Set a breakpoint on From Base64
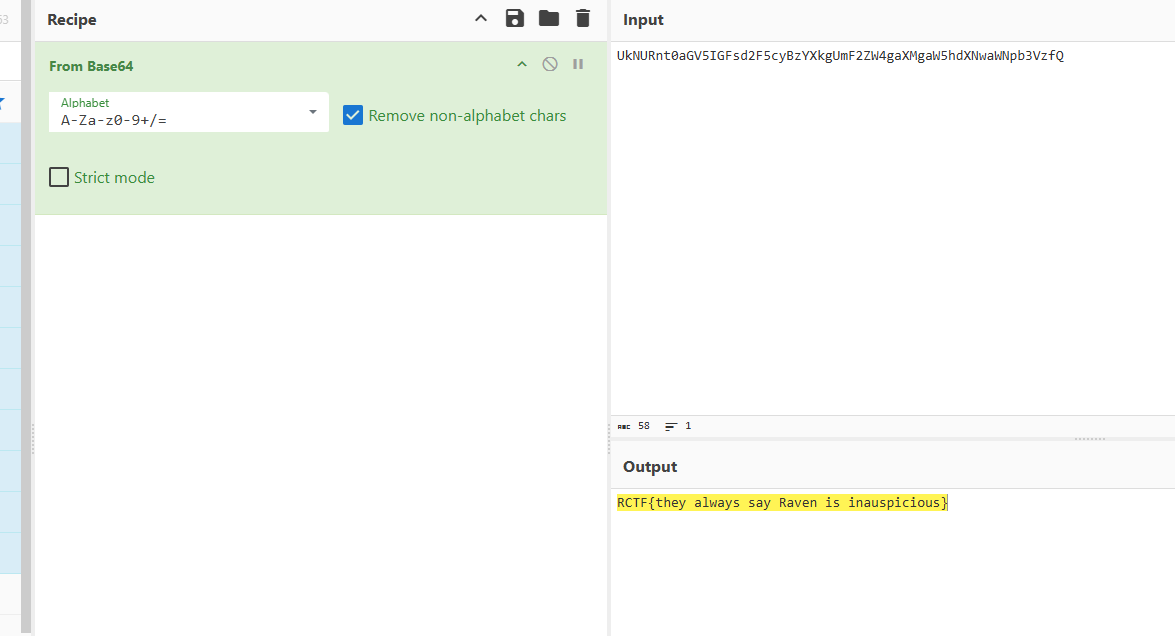This screenshot has height=636, width=1175. click(578, 65)
